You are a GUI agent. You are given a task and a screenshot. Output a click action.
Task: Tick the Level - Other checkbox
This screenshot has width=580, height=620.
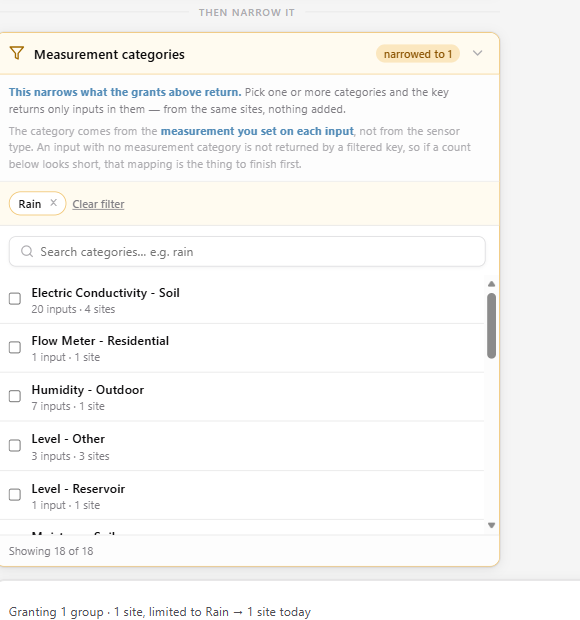[x=15, y=446]
